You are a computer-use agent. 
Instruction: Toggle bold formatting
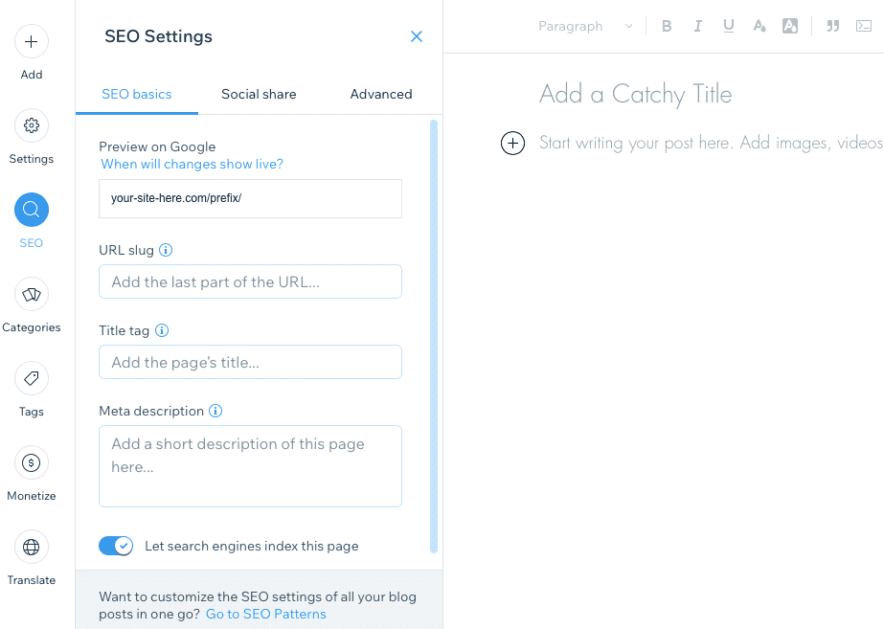tap(666, 26)
